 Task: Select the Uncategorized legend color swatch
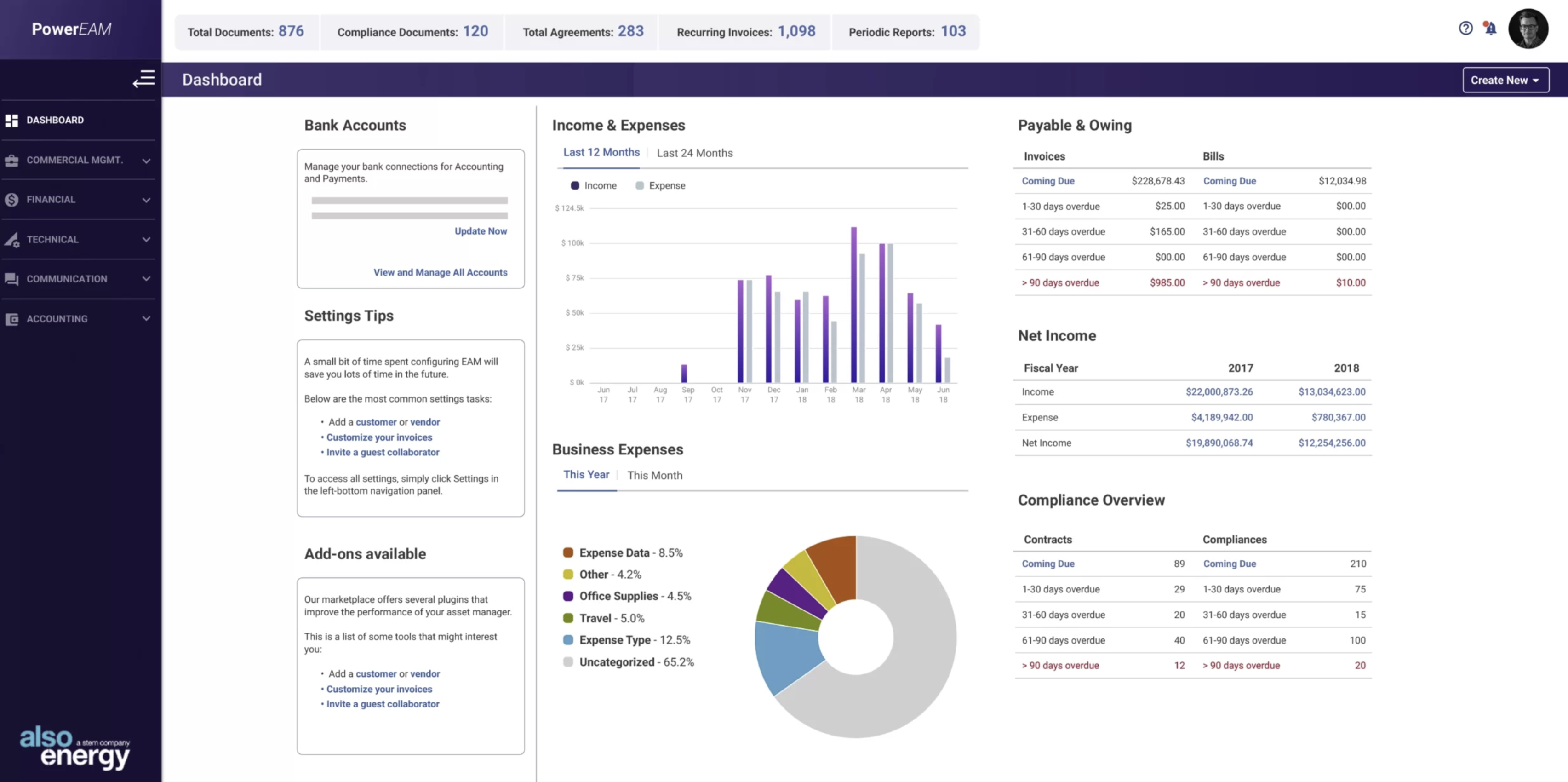[x=568, y=662]
